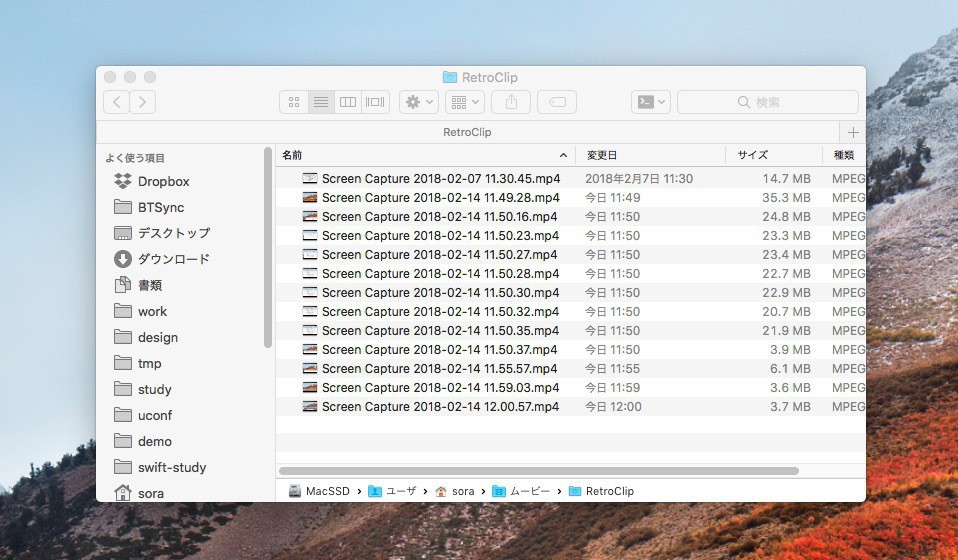Click the back navigation arrow

pos(117,102)
